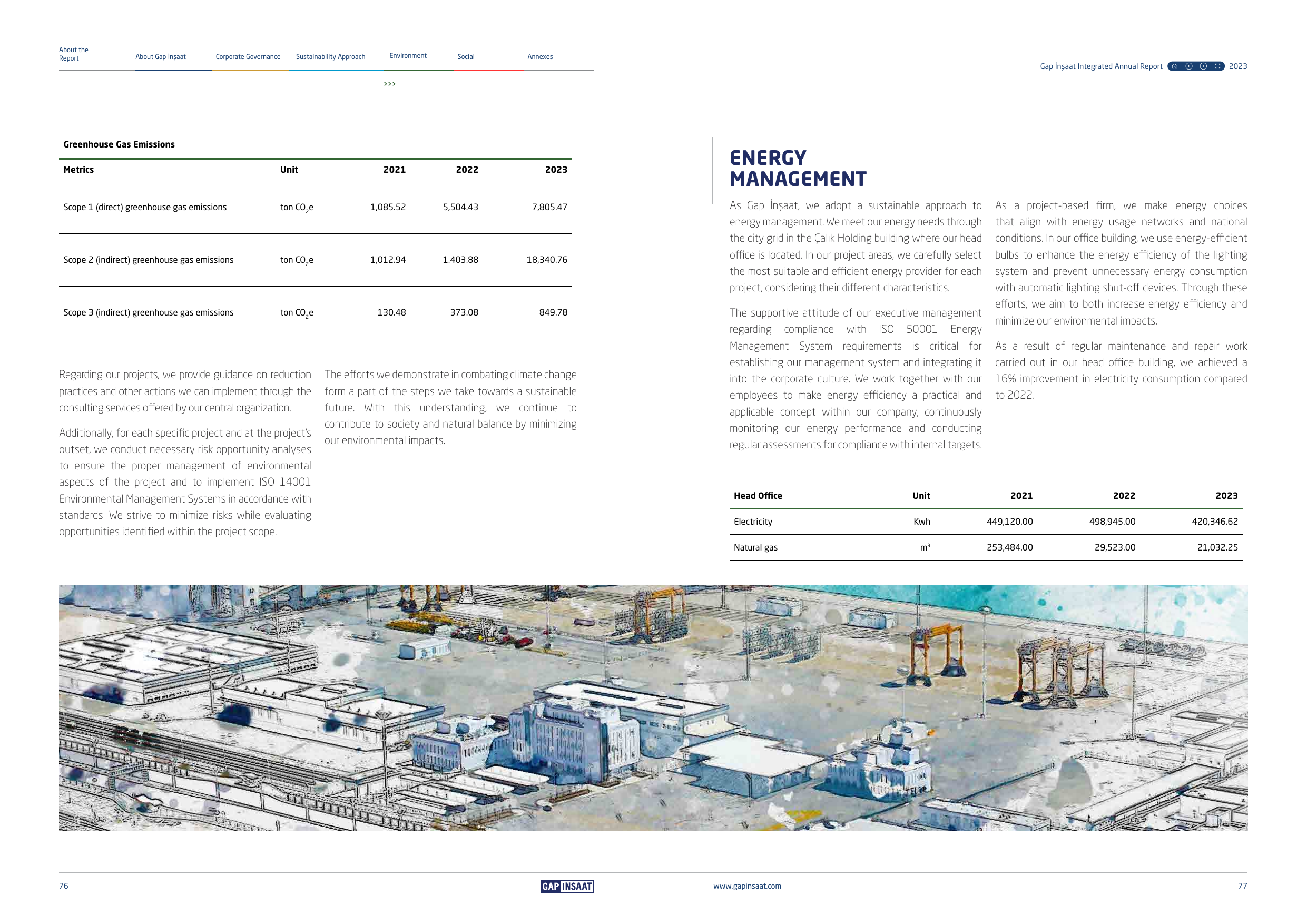Click the value 849.78
This screenshot has height=924, width=1307.
[x=553, y=312]
